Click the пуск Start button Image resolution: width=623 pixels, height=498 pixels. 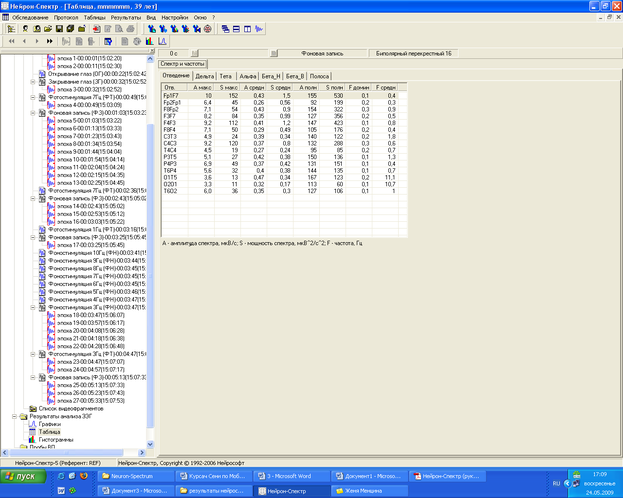(21, 478)
